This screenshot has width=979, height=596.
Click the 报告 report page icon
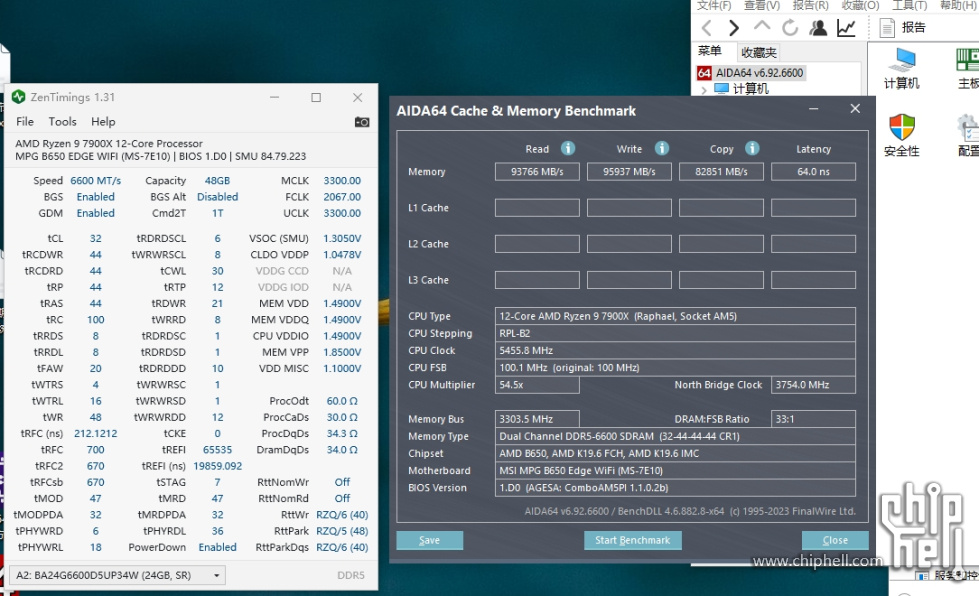[887, 28]
